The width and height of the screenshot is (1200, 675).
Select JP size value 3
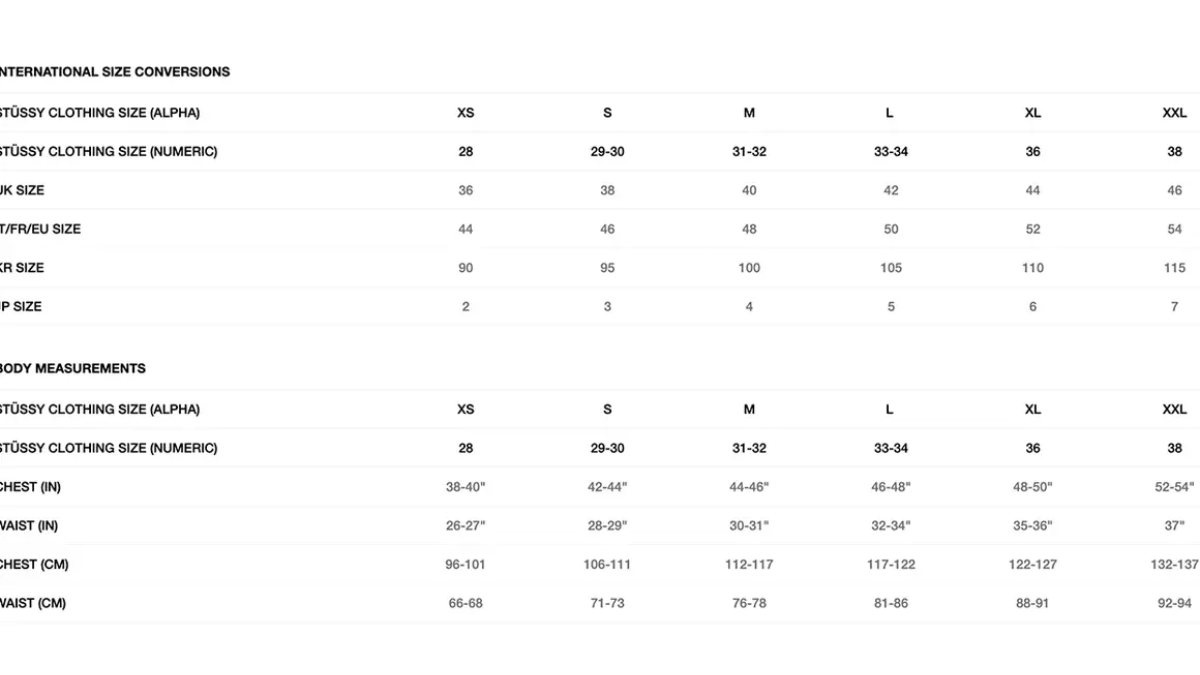coord(607,307)
